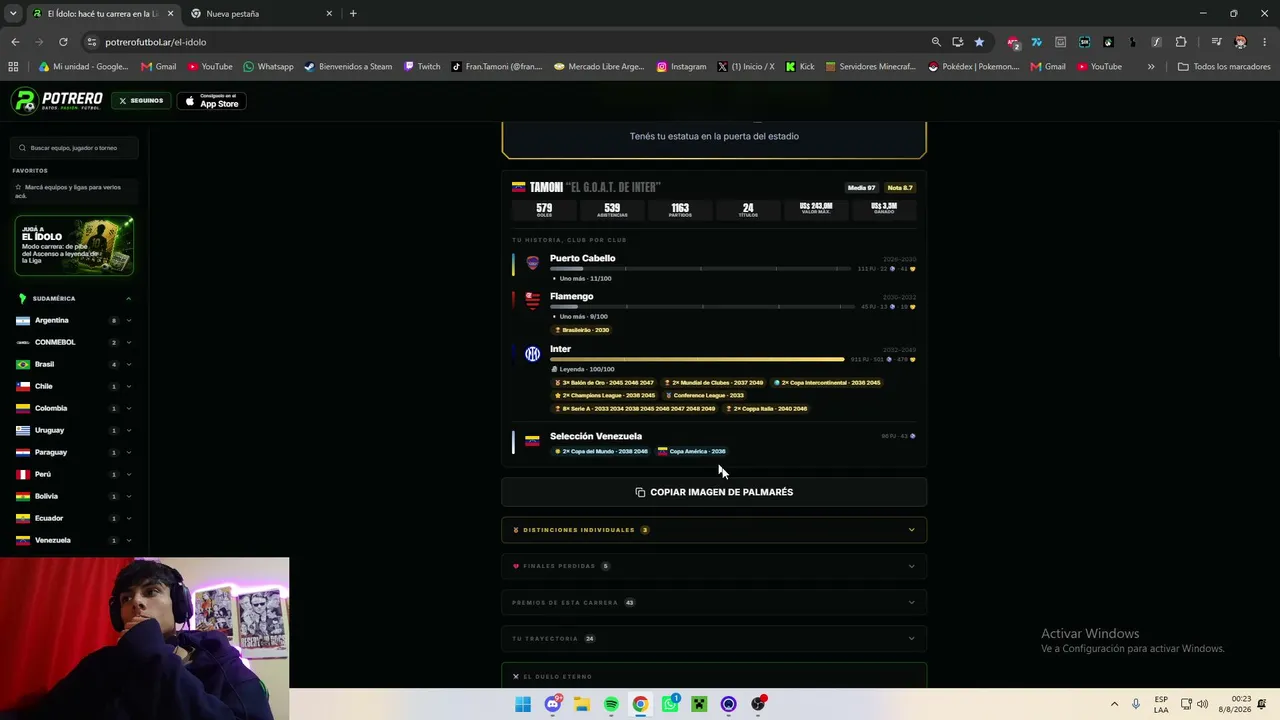1280x720 pixels.
Task: Click the Paraguay flag icon
Action: [23, 452]
